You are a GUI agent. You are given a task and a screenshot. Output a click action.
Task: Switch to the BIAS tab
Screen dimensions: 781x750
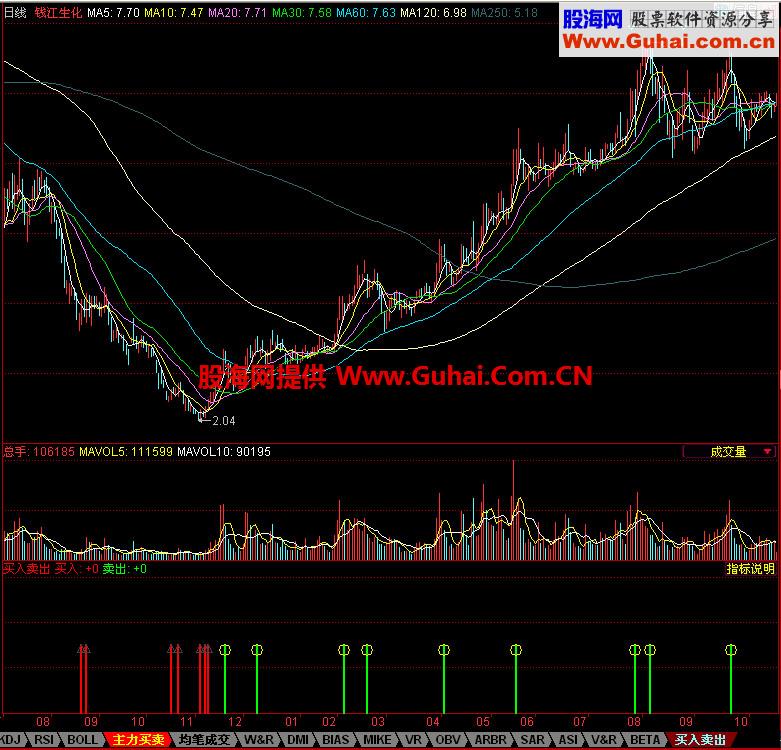point(336,740)
